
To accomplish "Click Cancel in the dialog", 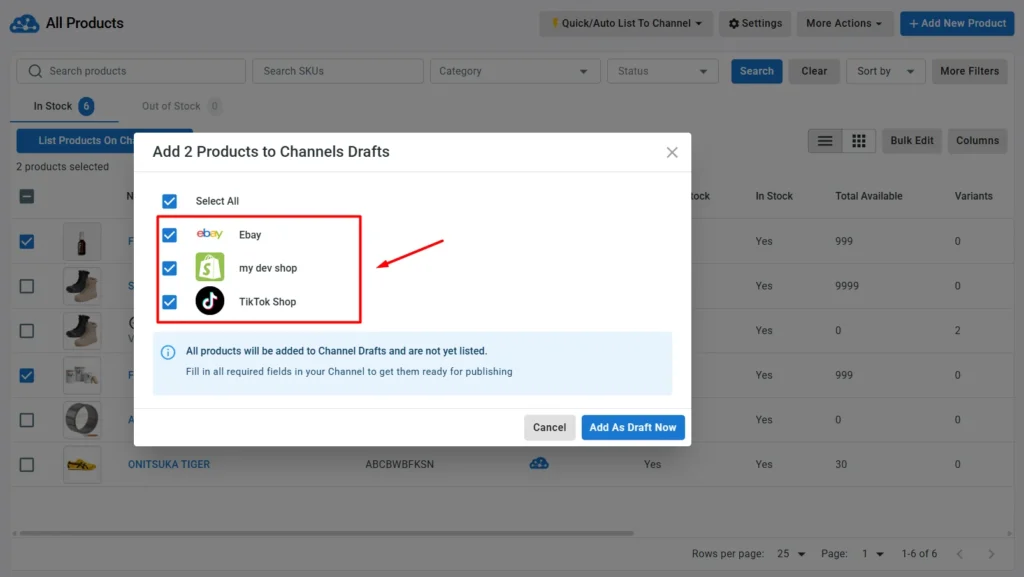I will 549,428.
